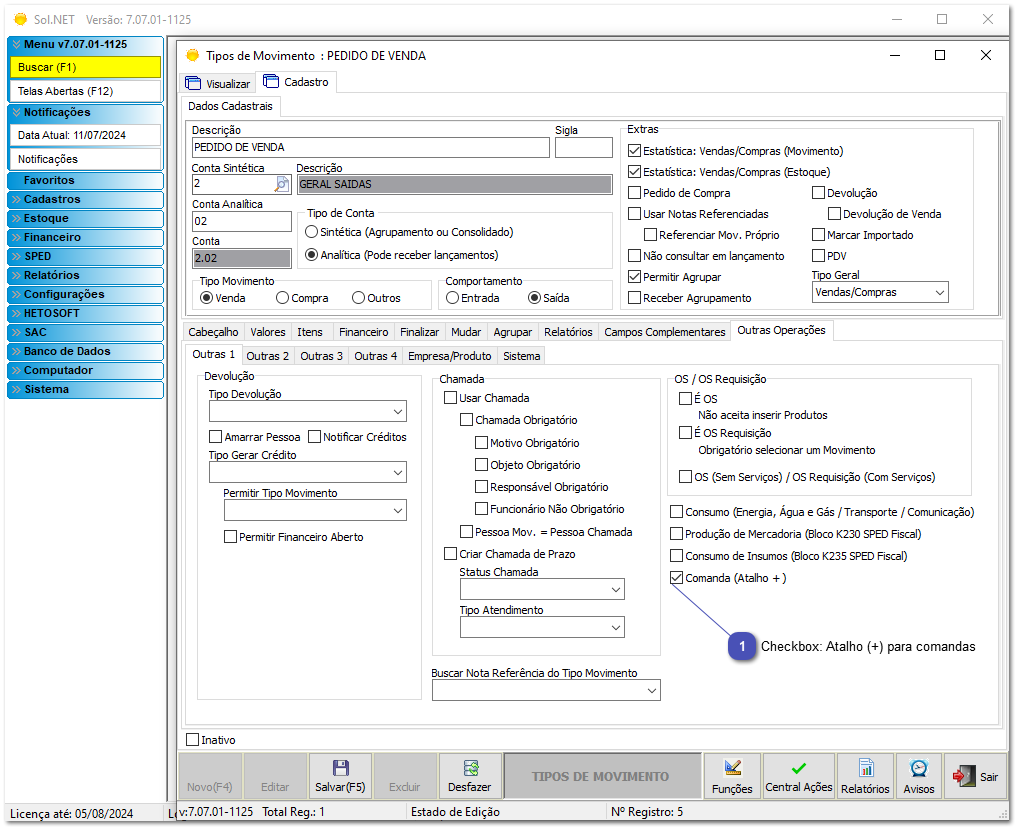Click the Central Ações green check icon
Viewport: 1018px width, 830px height.
click(x=798, y=775)
